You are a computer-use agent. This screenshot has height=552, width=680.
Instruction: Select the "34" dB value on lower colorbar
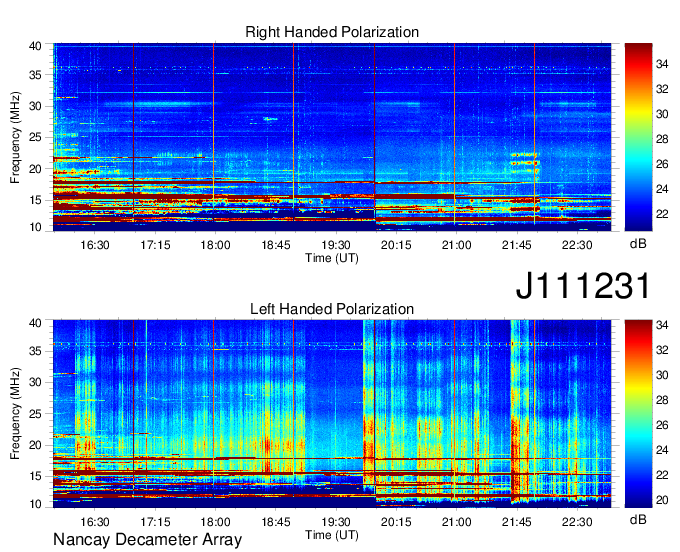[662, 325]
